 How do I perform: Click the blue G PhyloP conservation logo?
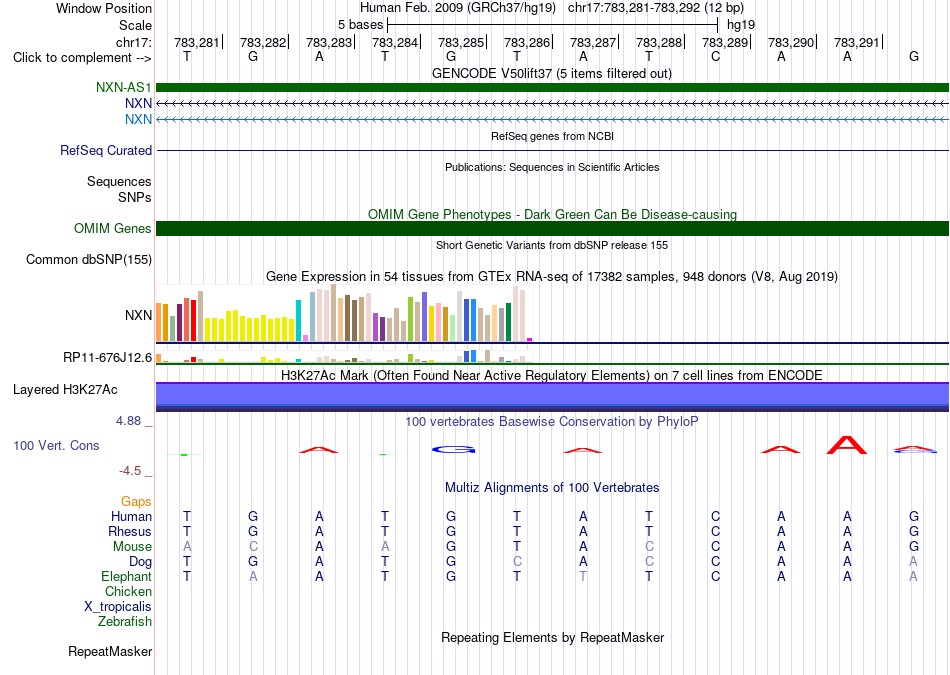click(453, 450)
